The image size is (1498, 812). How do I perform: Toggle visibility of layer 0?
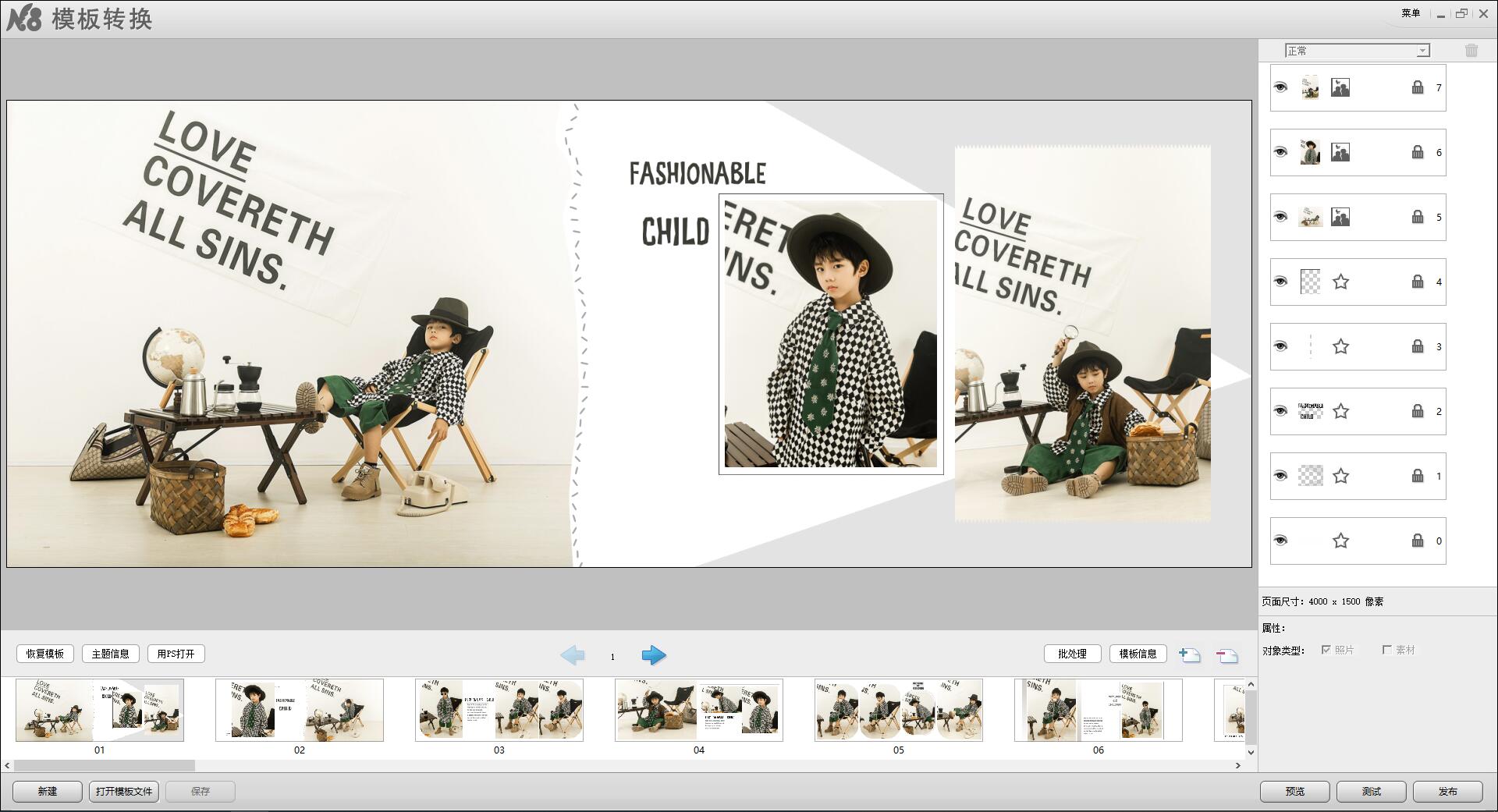pyautogui.click(x=1280, y=541)
